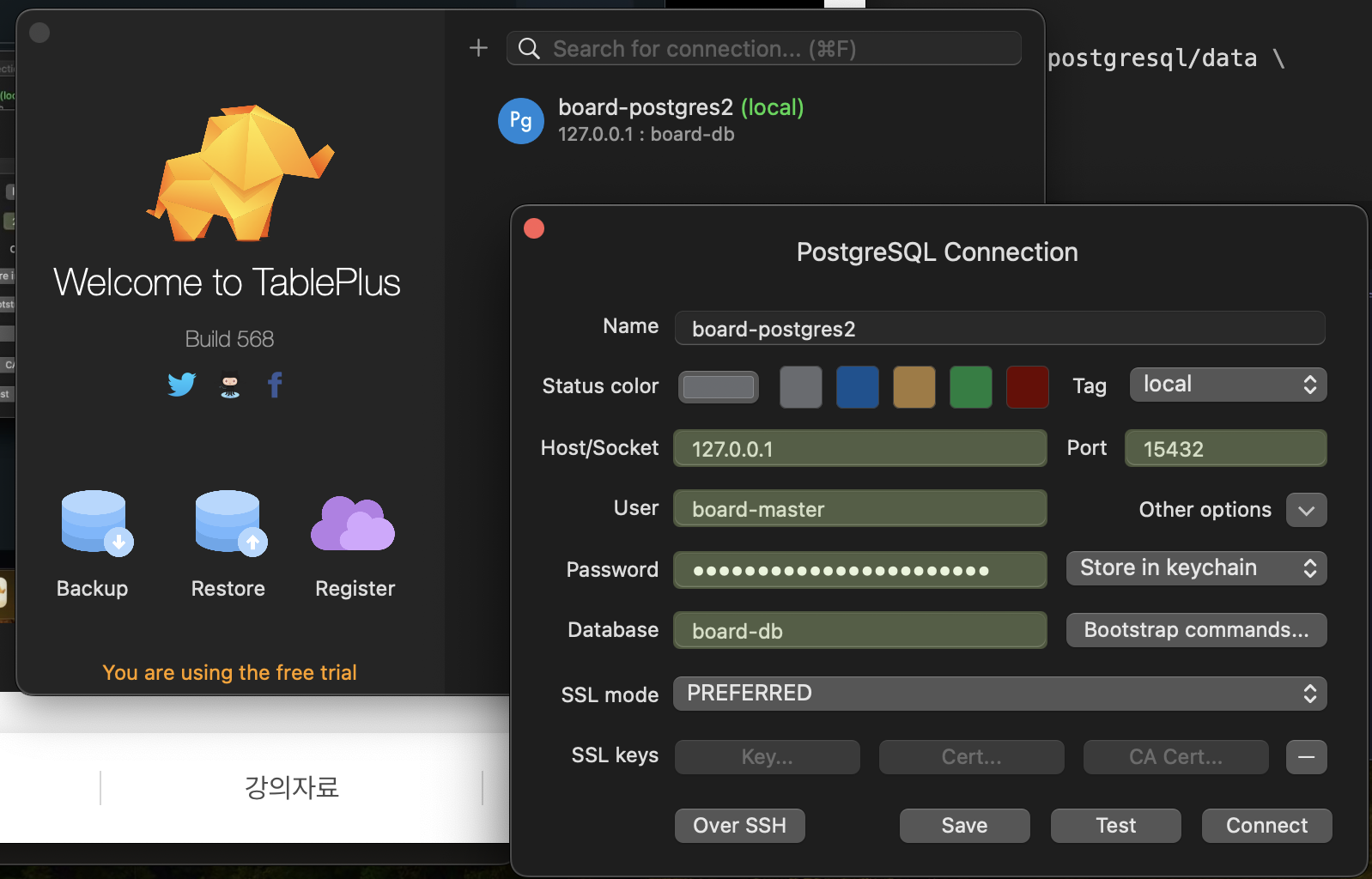
Task: Close the PostgreSQL Connection dialog
Action: point(534,228)
